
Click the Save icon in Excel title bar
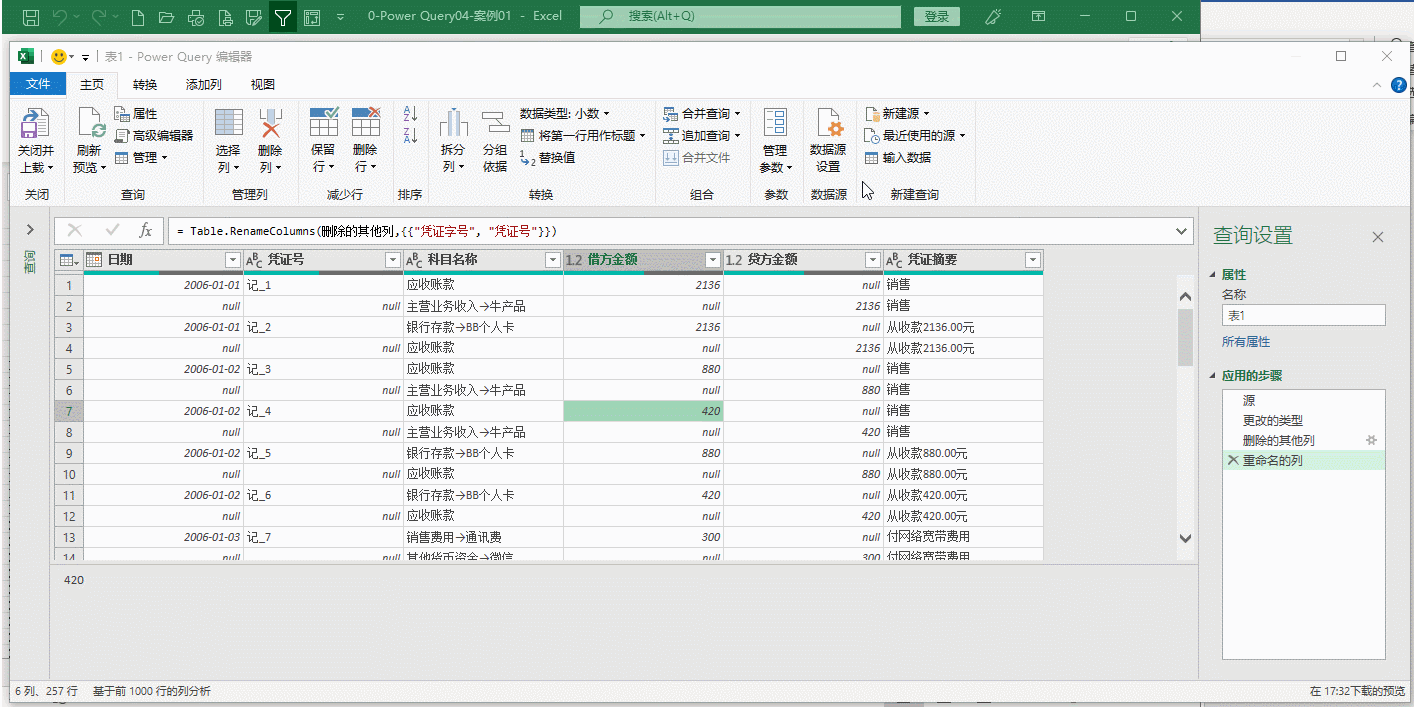pos(31,17)
